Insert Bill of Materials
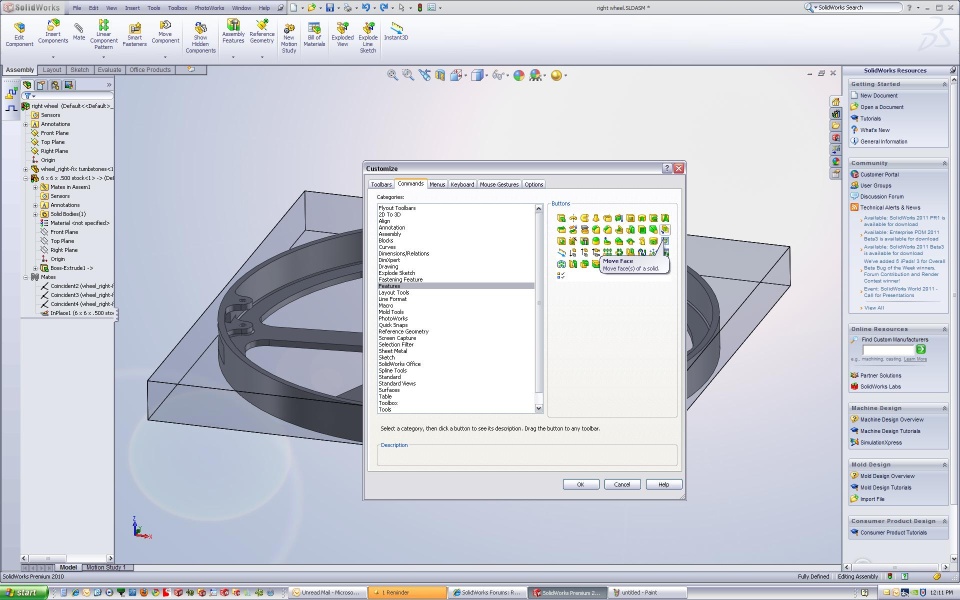Screen dimensions: 960x600 click(x=314, y=35)
